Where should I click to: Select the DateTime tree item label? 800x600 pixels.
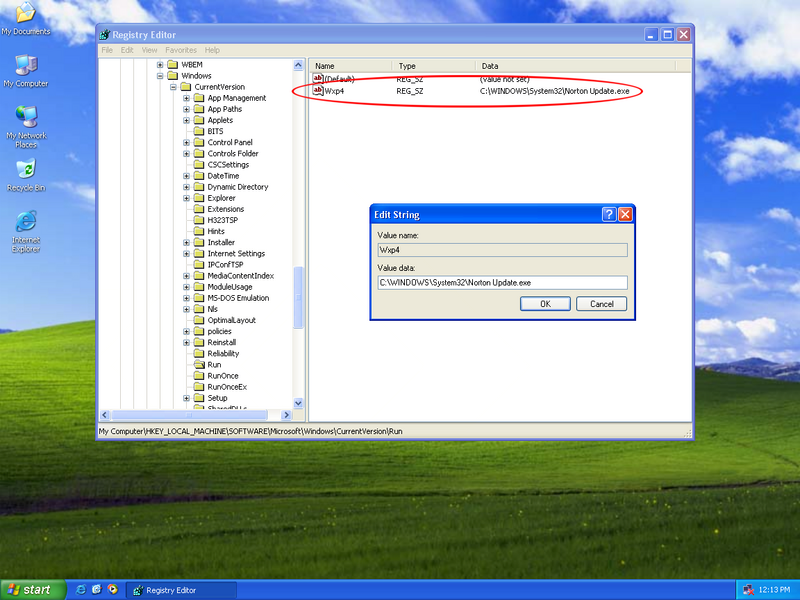pos(223,176)
